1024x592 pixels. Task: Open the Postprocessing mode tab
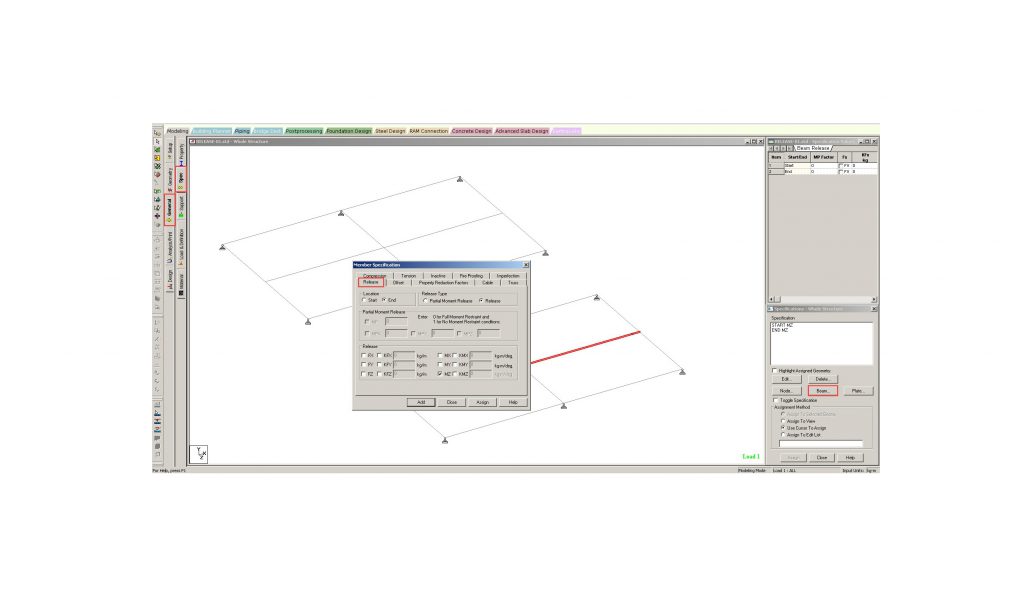pos(303,131)
